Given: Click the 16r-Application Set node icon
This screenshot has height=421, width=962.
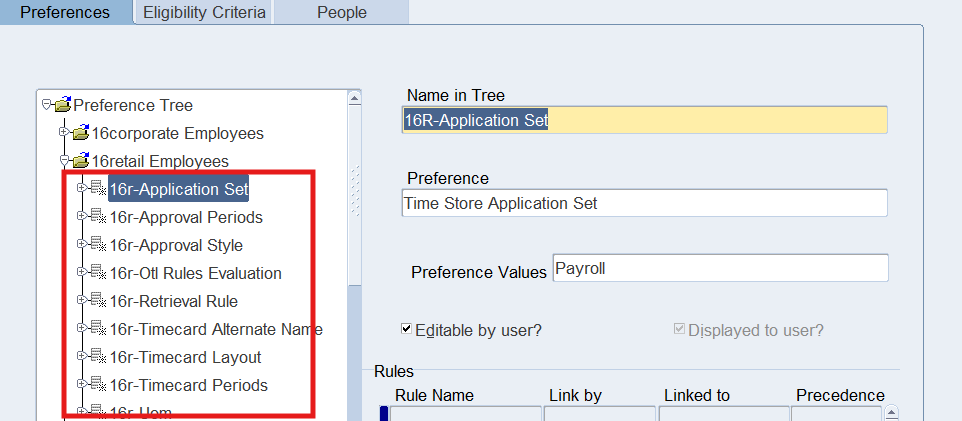Looking at the screenshot, I should (97, 189).
